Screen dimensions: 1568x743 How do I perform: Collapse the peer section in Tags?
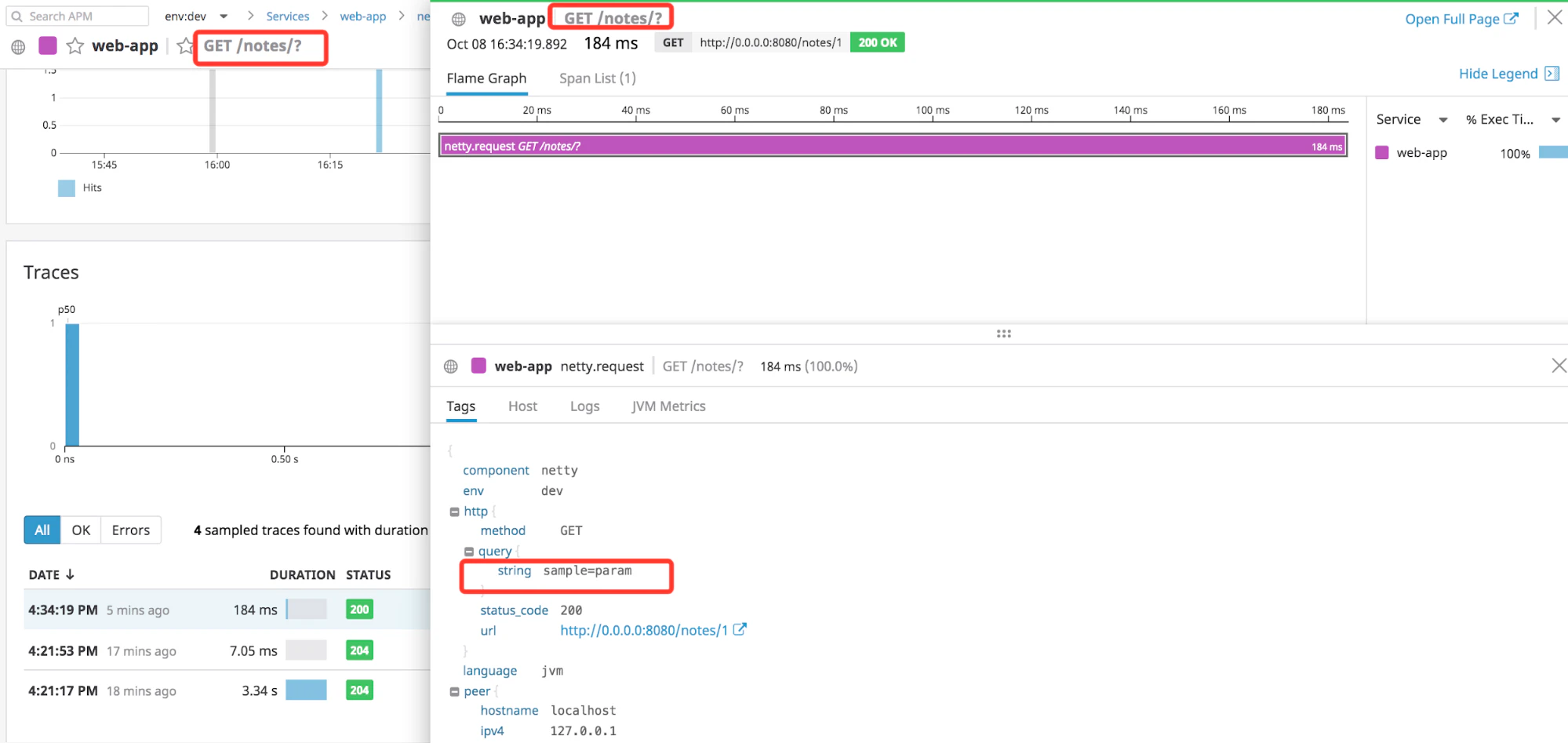click(x=456, y=690)
